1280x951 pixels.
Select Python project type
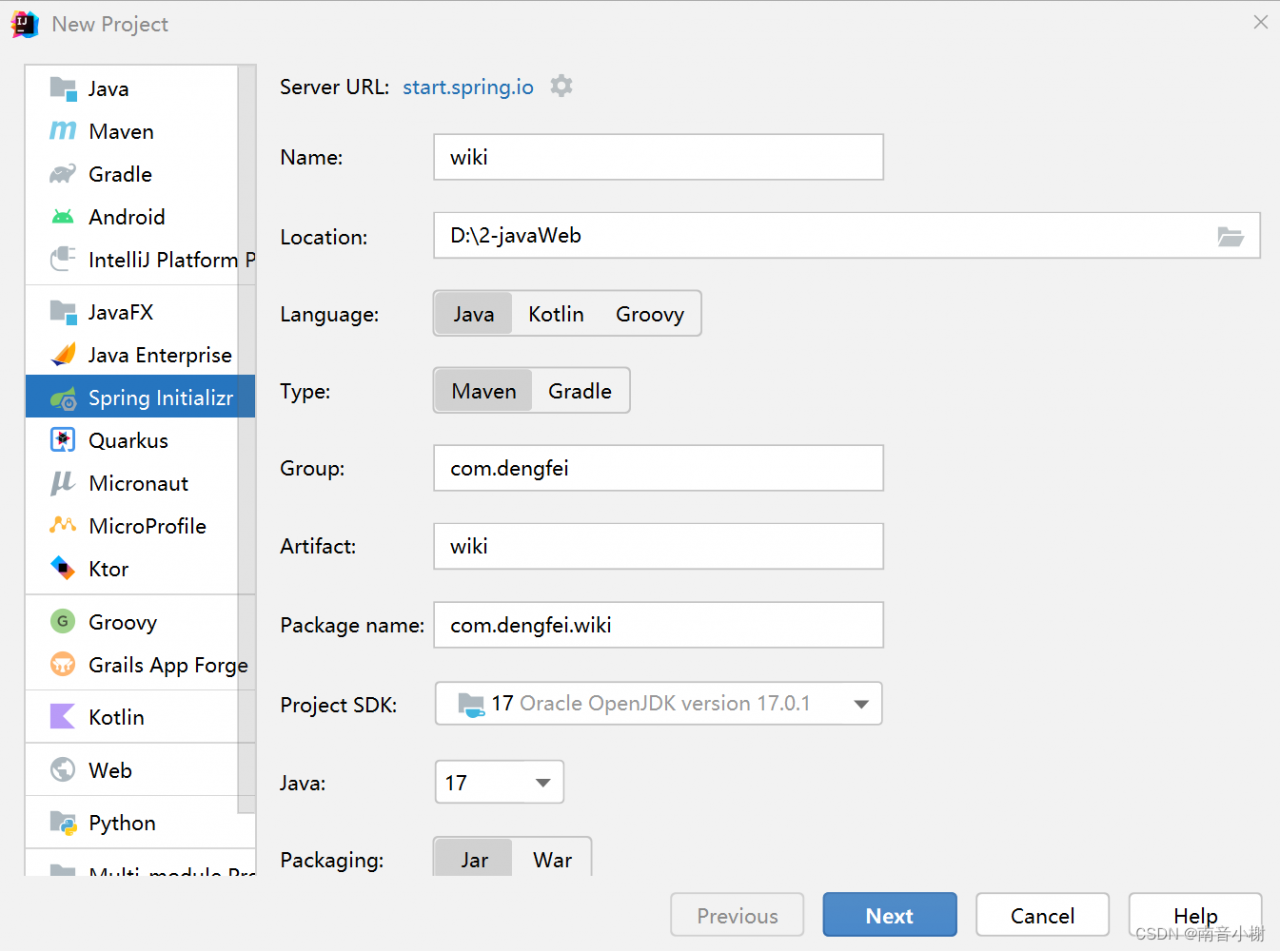(x=132, y=823)
